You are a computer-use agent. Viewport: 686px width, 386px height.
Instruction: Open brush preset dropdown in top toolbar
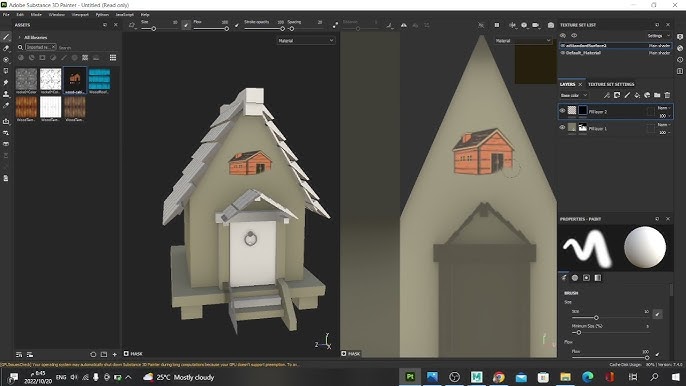click(132, 25)
